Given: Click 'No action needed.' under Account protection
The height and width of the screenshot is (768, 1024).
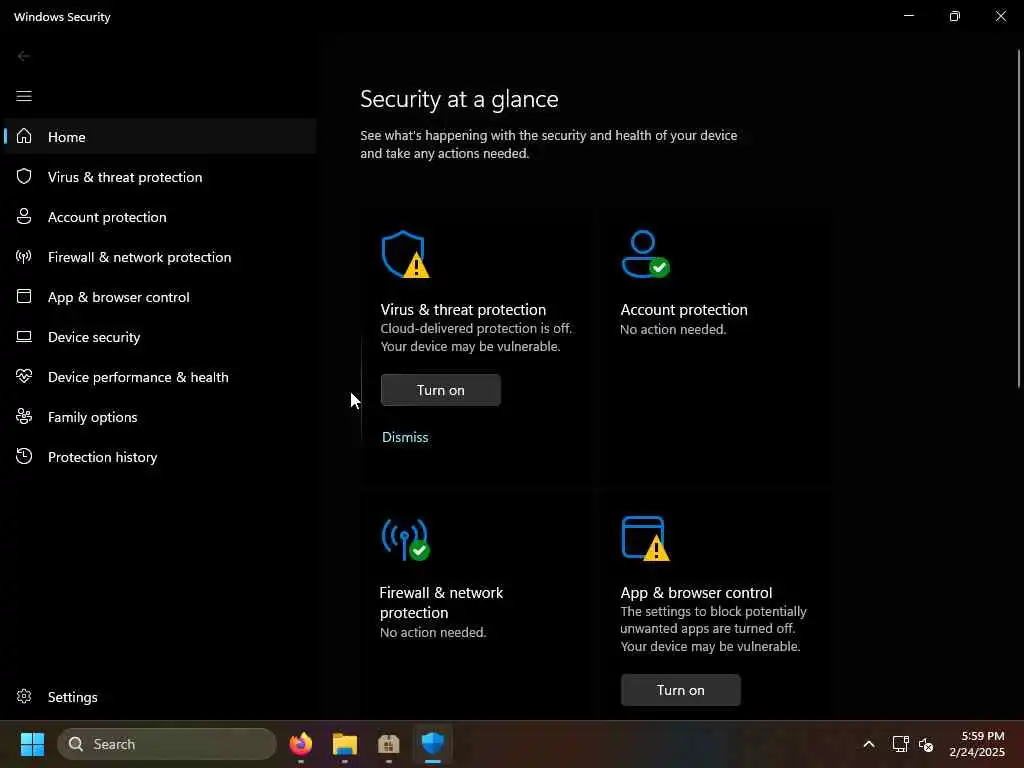Looking at the screenshot, I should click(673, 329).
